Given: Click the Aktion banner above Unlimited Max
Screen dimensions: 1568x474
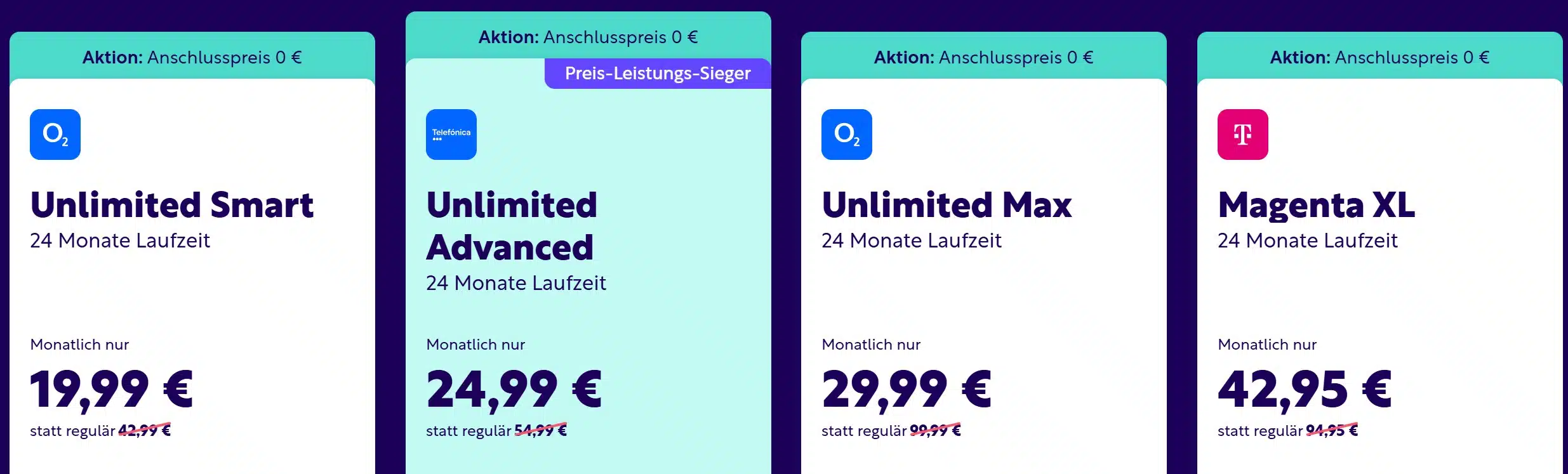Looking at the screenshot, I should coord(983,57).
